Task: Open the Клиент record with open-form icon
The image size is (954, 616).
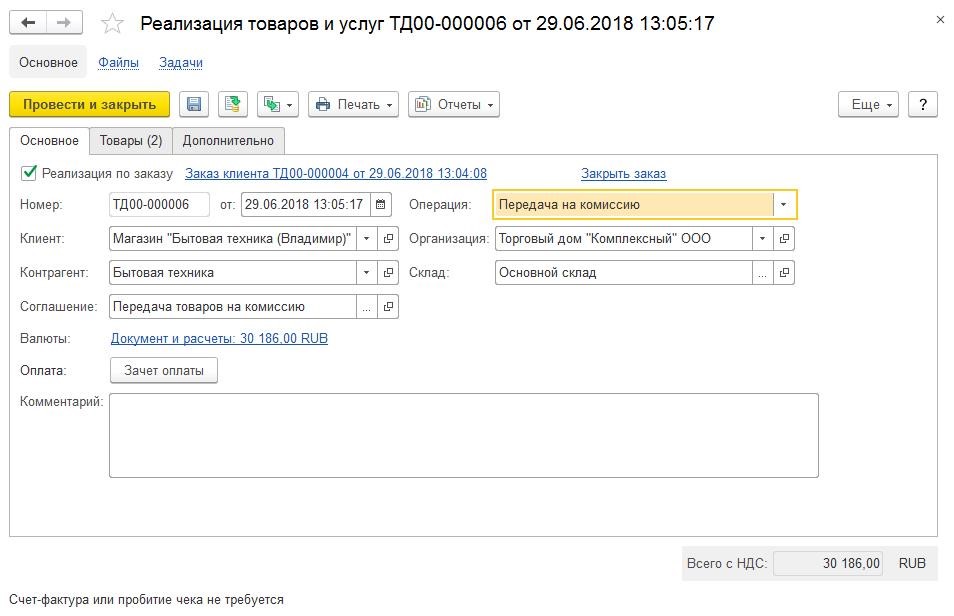Action: coord(388,239)
